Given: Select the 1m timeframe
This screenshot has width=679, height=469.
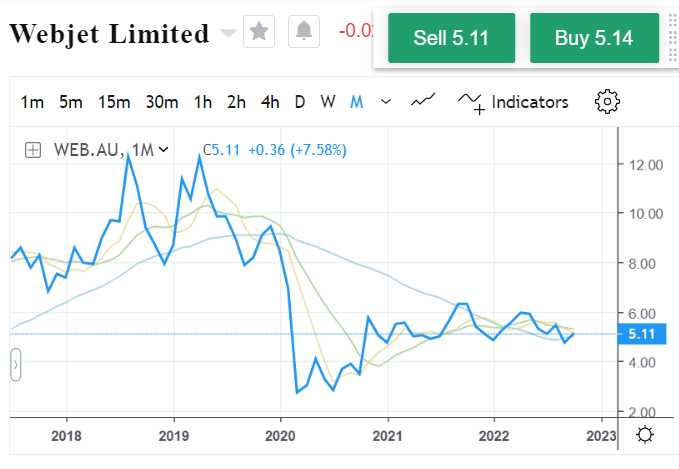Looking at the screenshot, I should click(32, 103).
